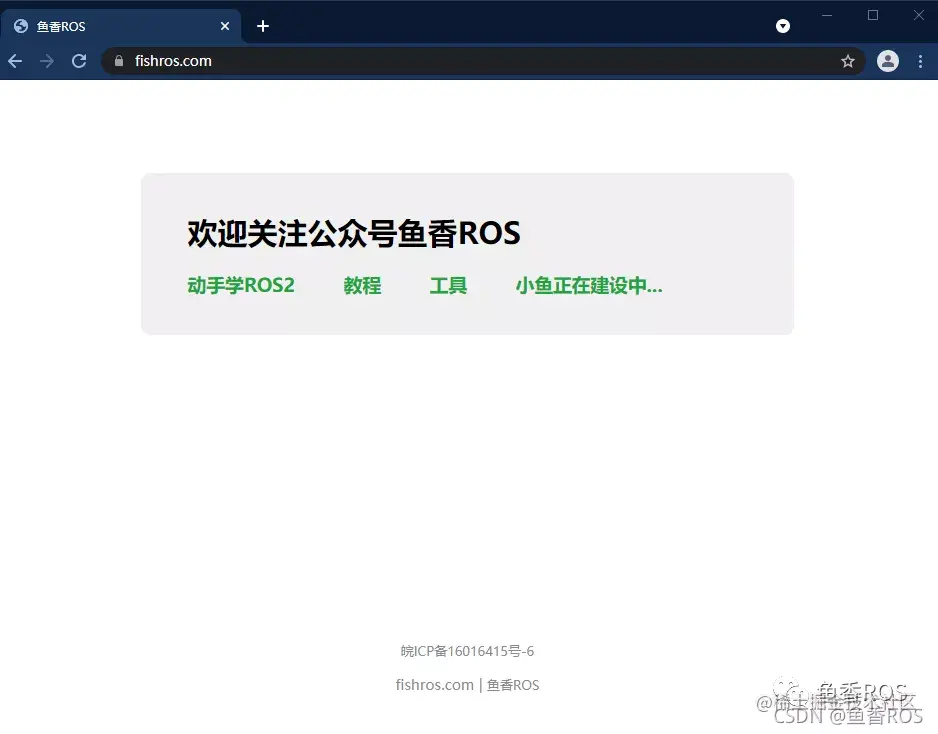Click the forward navigation arrow

pyautogui.click(x=46, y=61)
